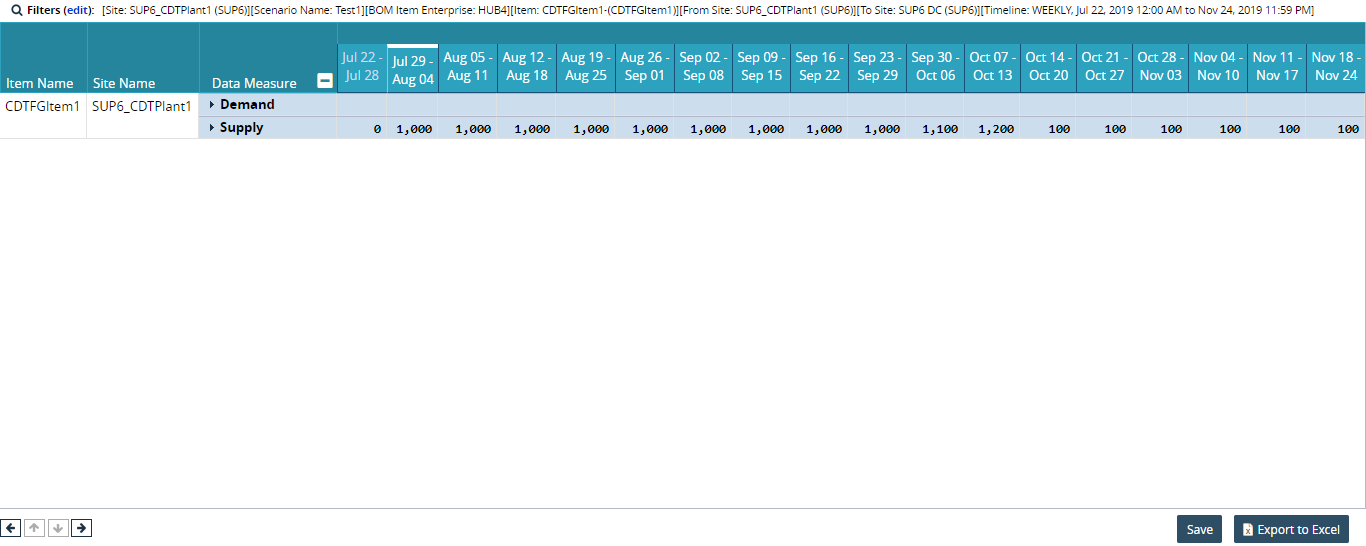1366x546 pixels.
Task: Click the left arrow navigation icon
Action: [11, 528]
